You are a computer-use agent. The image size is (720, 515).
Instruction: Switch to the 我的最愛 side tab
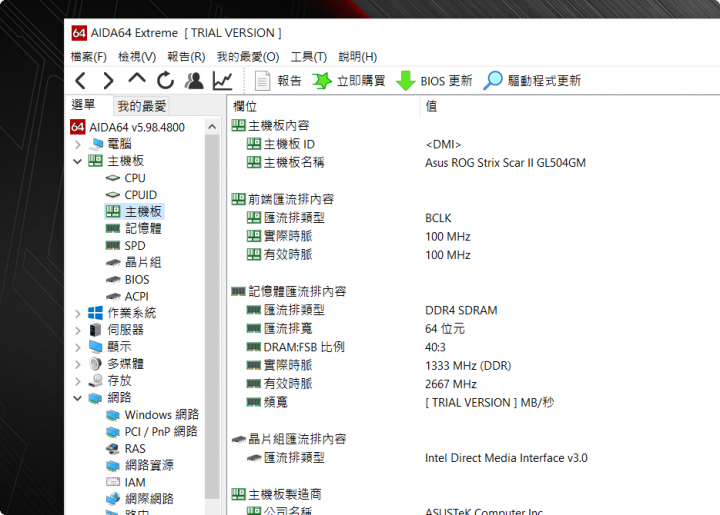pos(141,106)
